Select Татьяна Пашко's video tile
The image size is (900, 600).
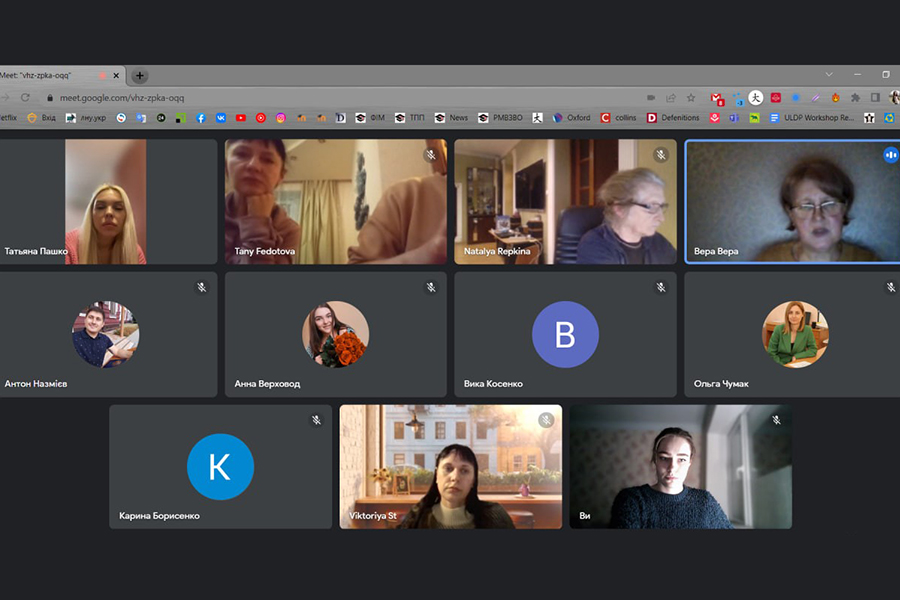(107, 202)
